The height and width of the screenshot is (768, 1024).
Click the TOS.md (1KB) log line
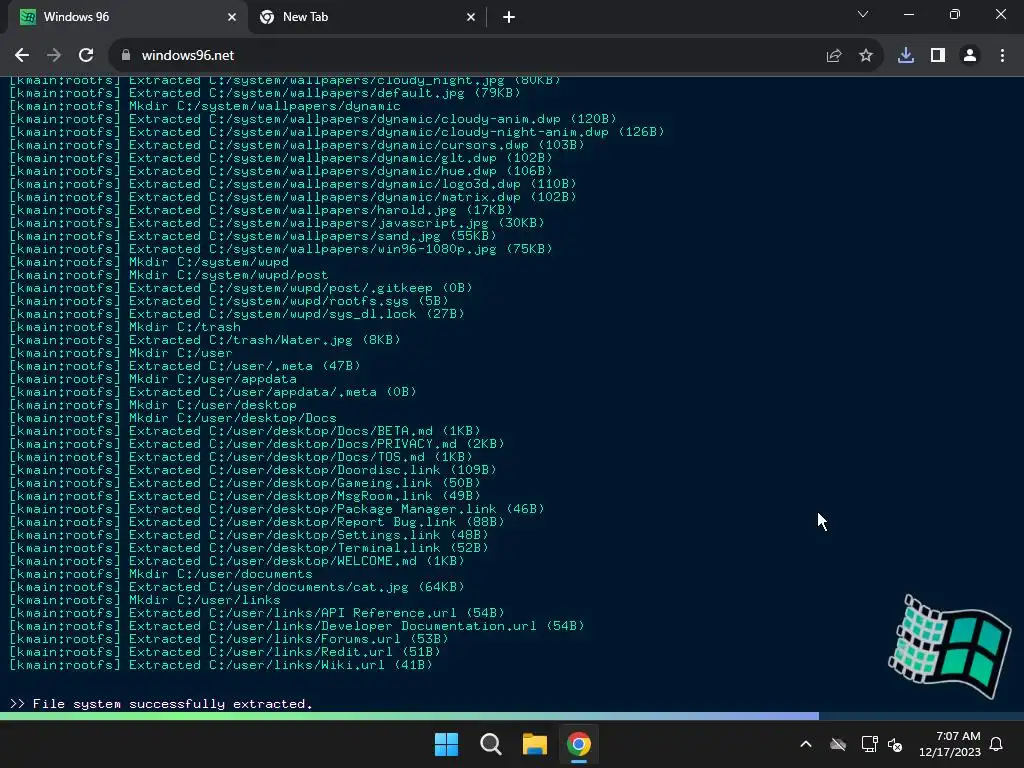[x=241, y=456]
